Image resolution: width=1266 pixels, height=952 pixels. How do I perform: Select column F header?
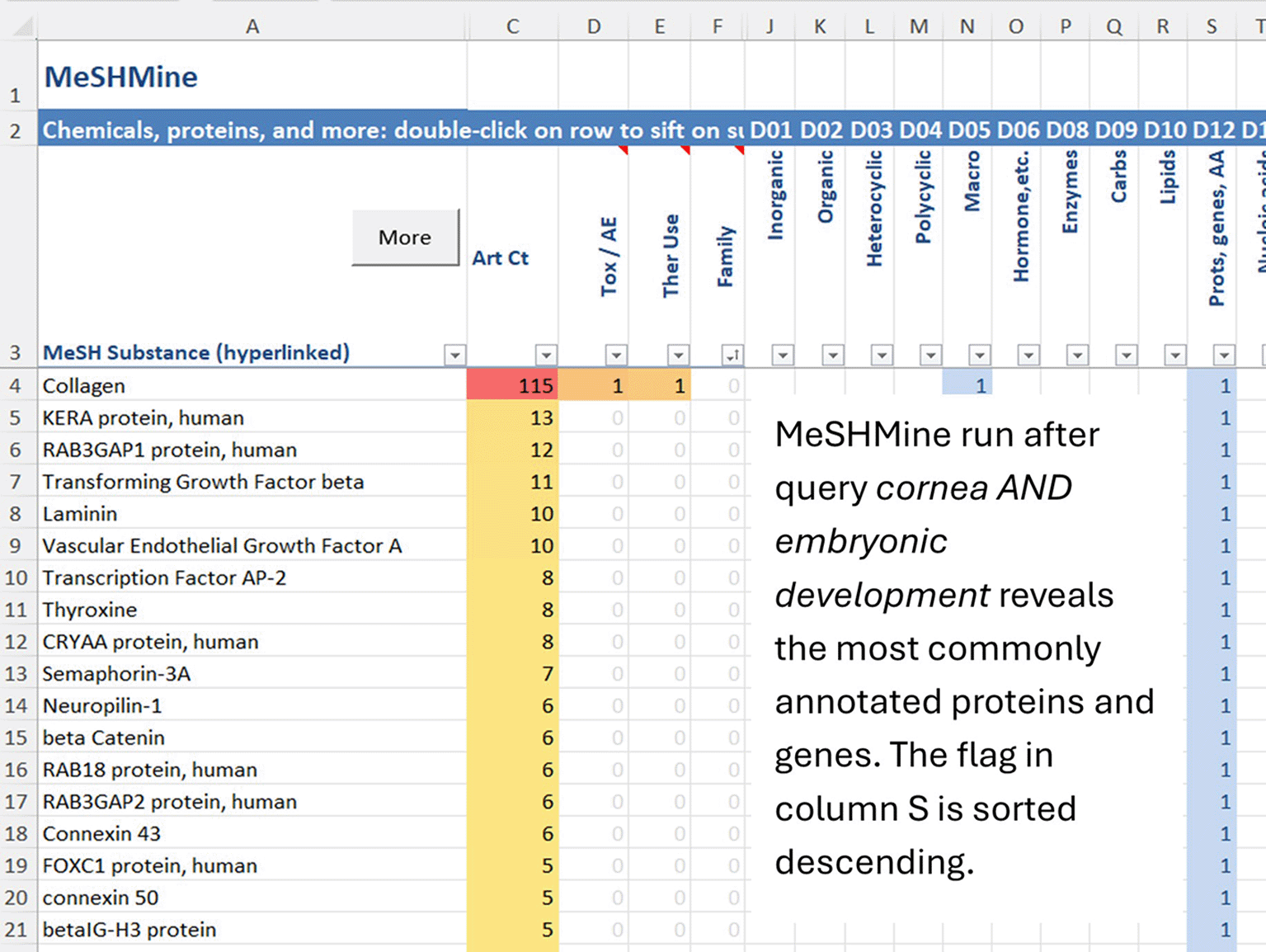pyautogui.click(x=718, y=26)
